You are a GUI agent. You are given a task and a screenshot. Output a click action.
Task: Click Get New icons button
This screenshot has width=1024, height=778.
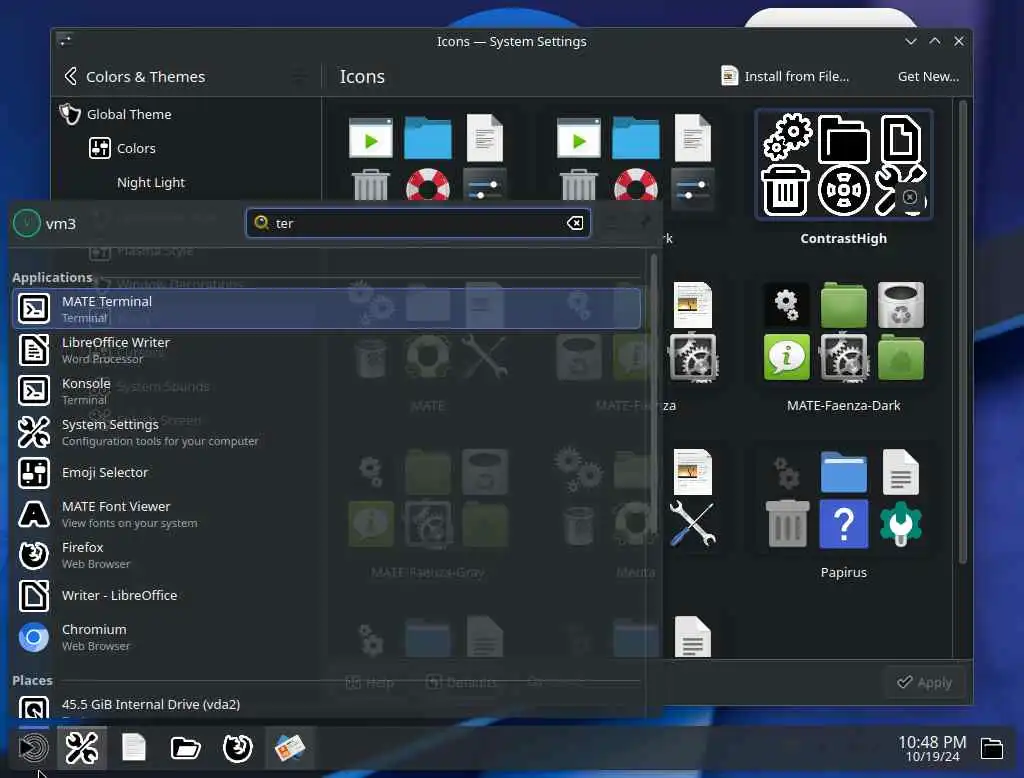point(928,76)
